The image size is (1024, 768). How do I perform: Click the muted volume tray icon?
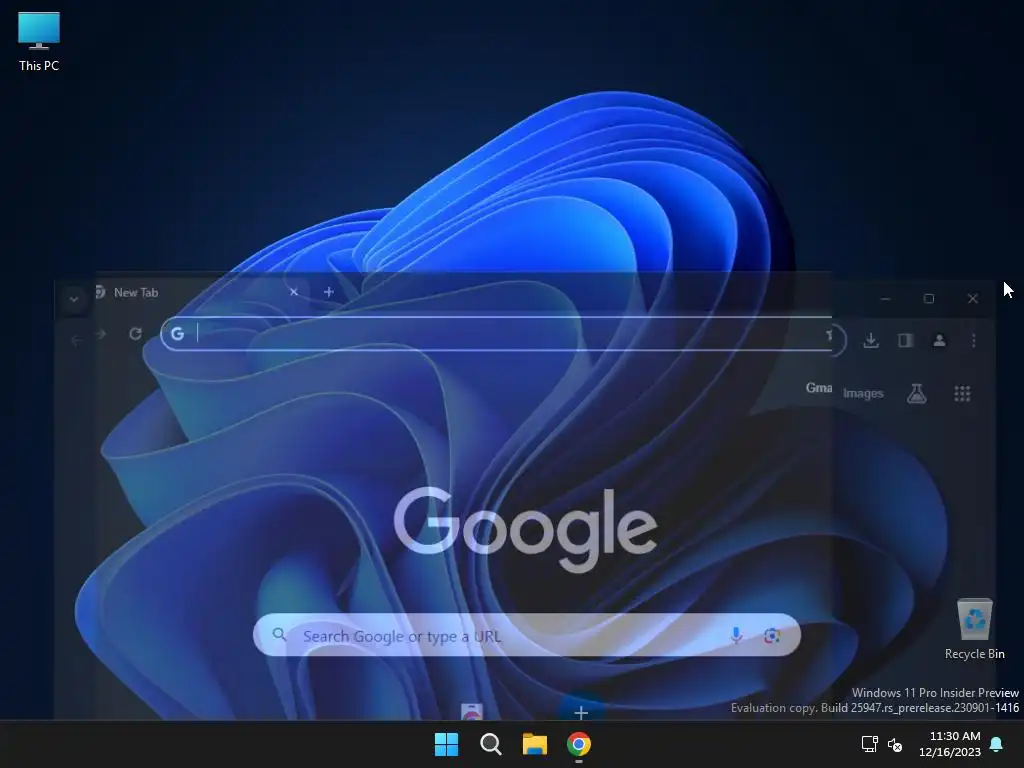tap(895, 744)
